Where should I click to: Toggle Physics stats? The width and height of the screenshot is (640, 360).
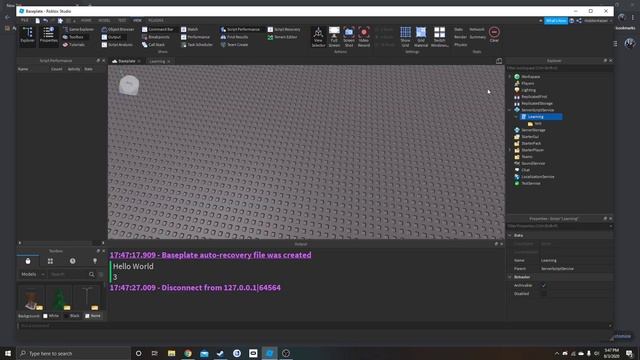[460, 44]
